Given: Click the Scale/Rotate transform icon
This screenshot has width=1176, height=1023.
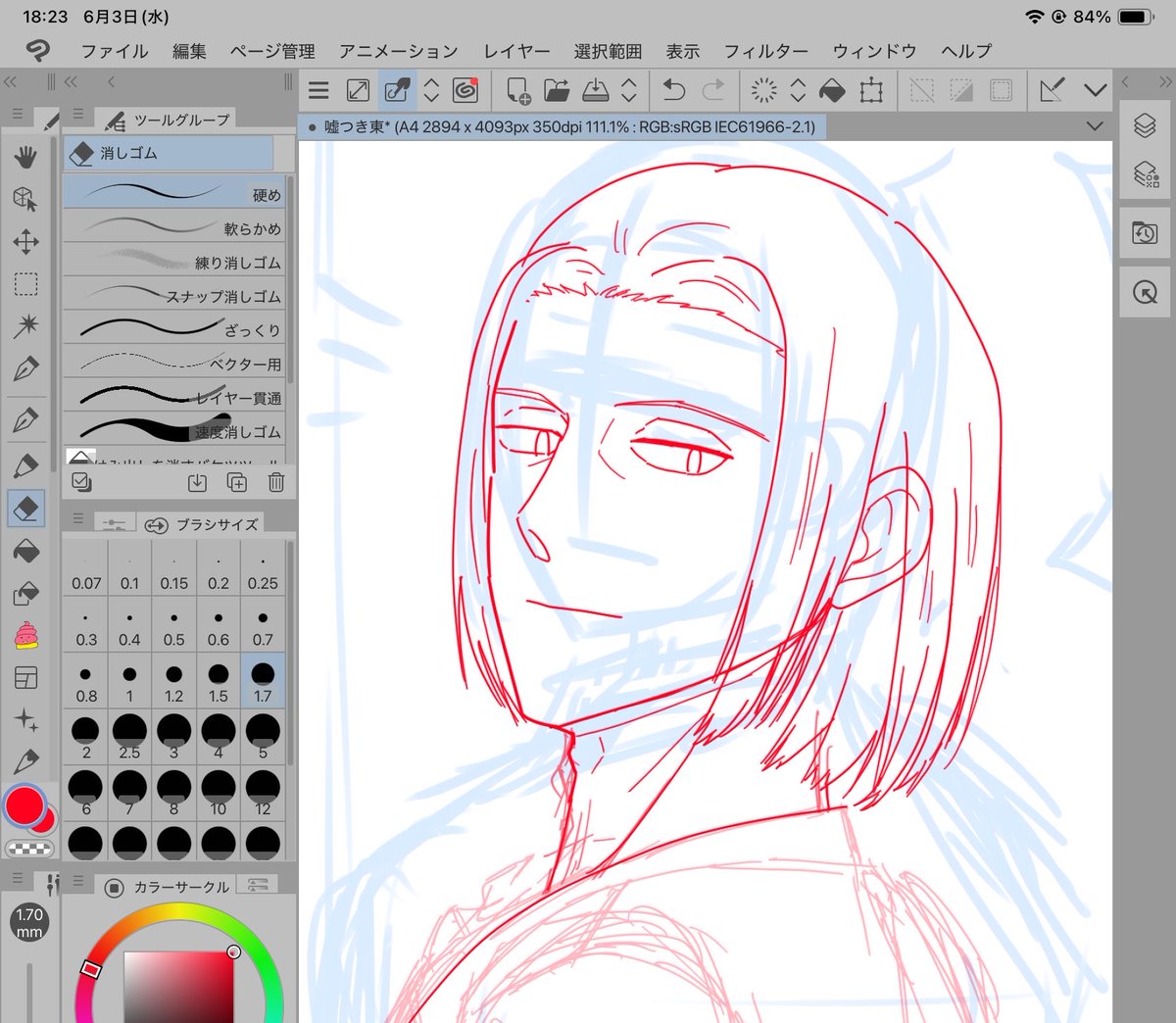Looking at the screenshot, I should coord(871,91).
